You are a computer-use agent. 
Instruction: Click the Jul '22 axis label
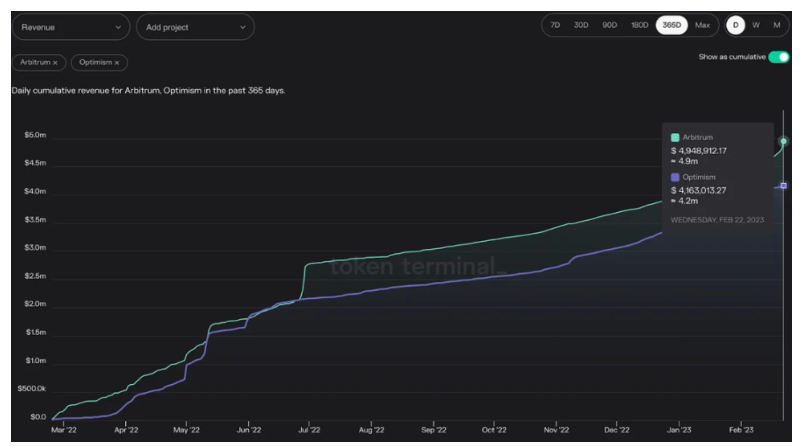(x=309, y=430)
